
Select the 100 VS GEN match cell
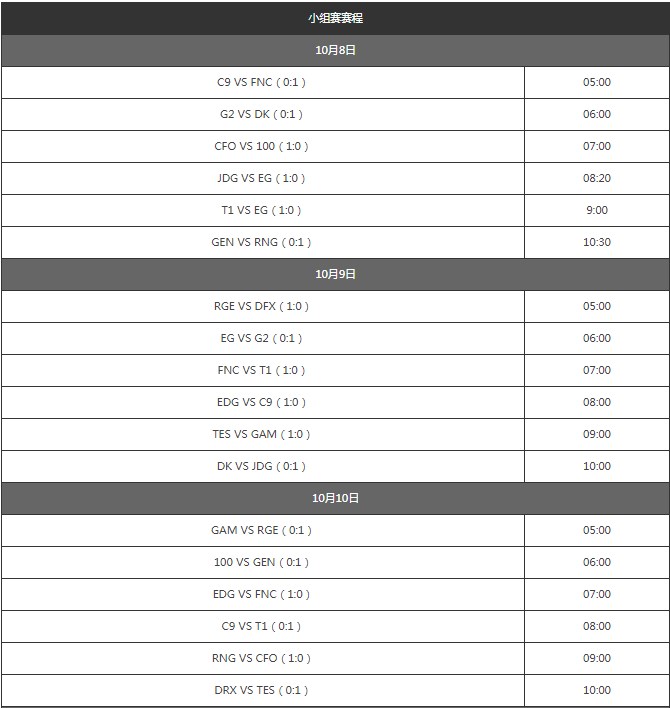(261, 562)
